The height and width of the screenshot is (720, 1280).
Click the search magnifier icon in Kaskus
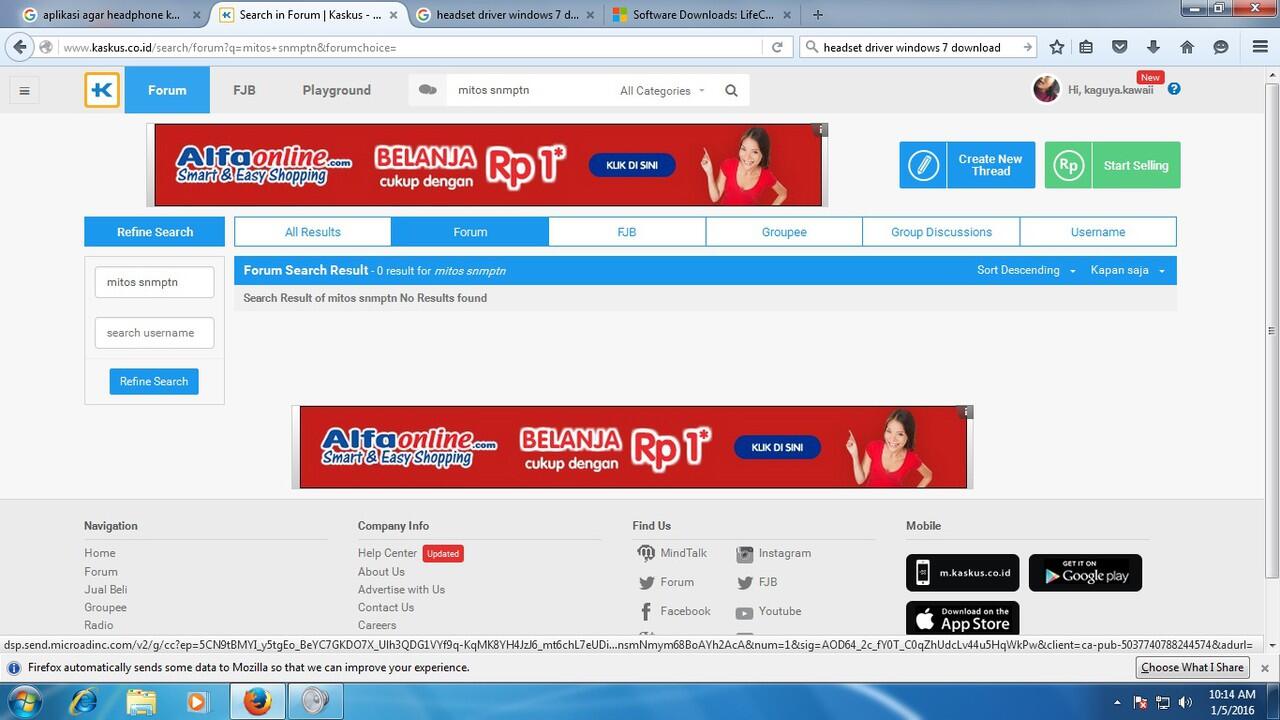731,91
